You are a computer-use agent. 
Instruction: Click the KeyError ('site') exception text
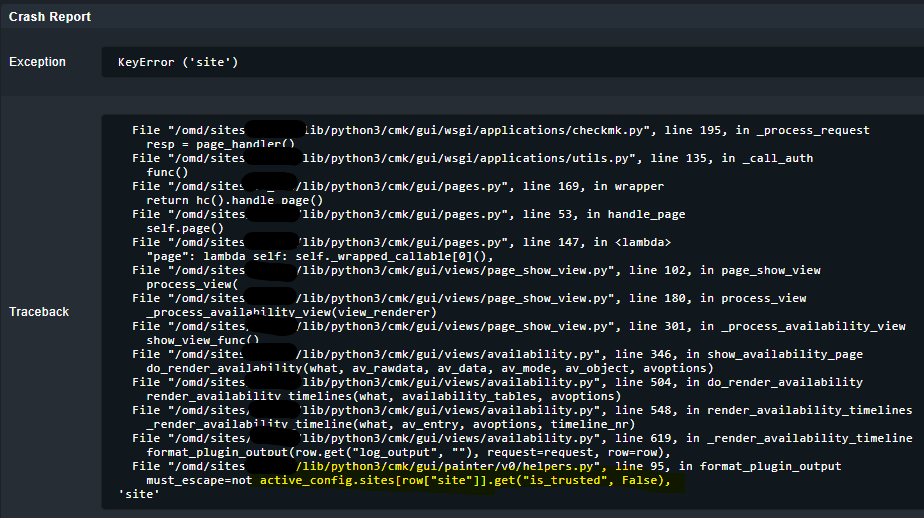(x=178, y=63)
